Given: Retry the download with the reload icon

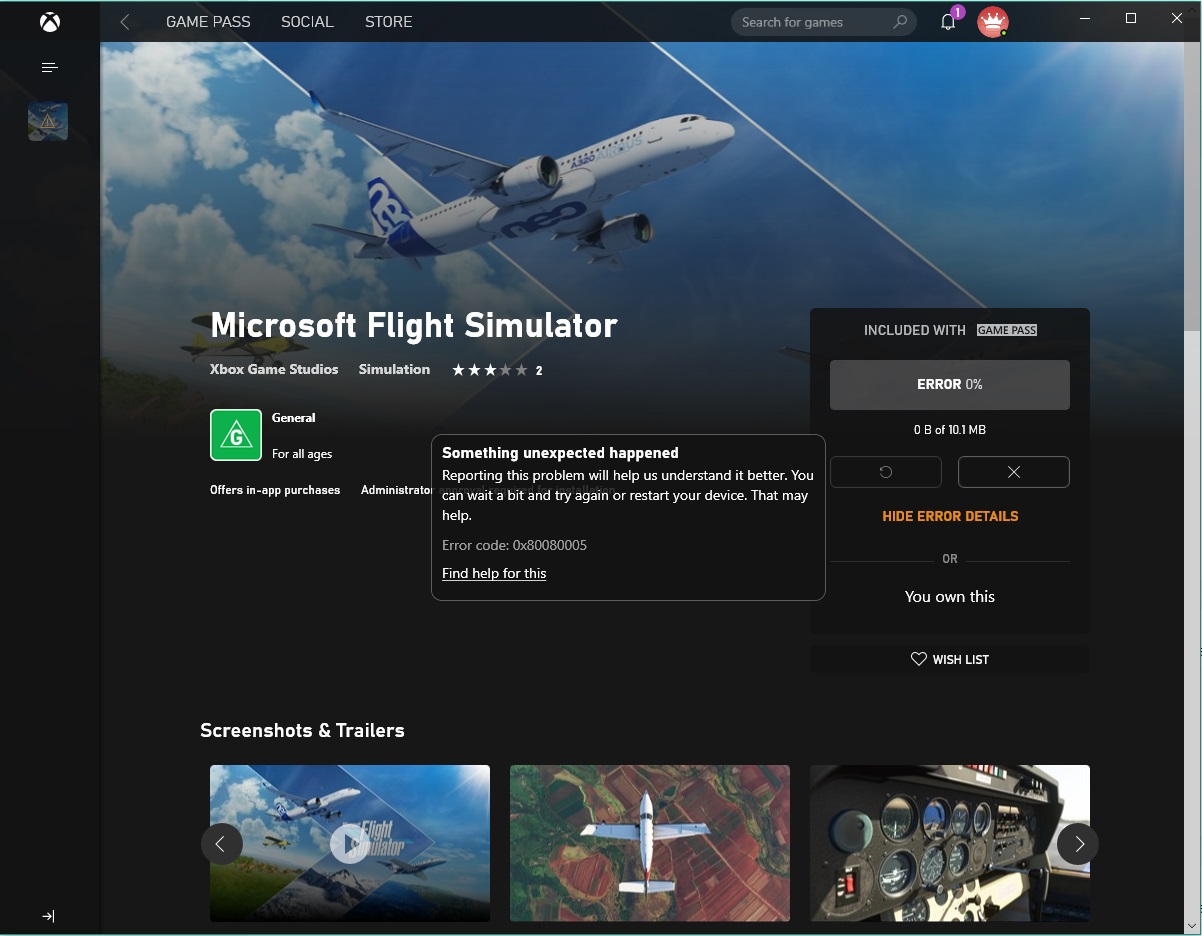Looking at the screenshot, I should pos(886,472).
